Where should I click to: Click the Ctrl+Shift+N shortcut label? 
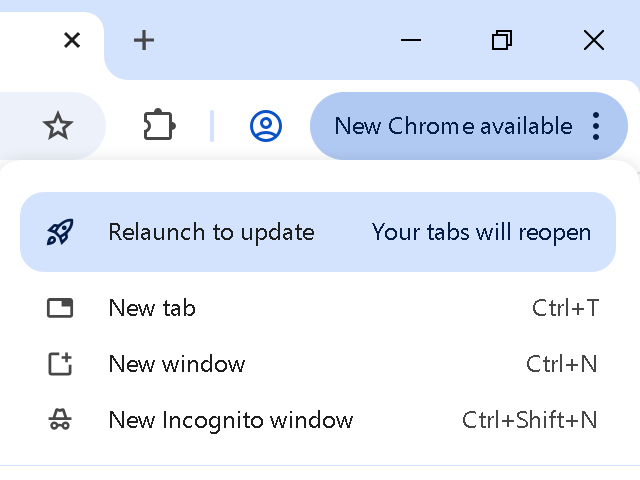click(529, 420)
